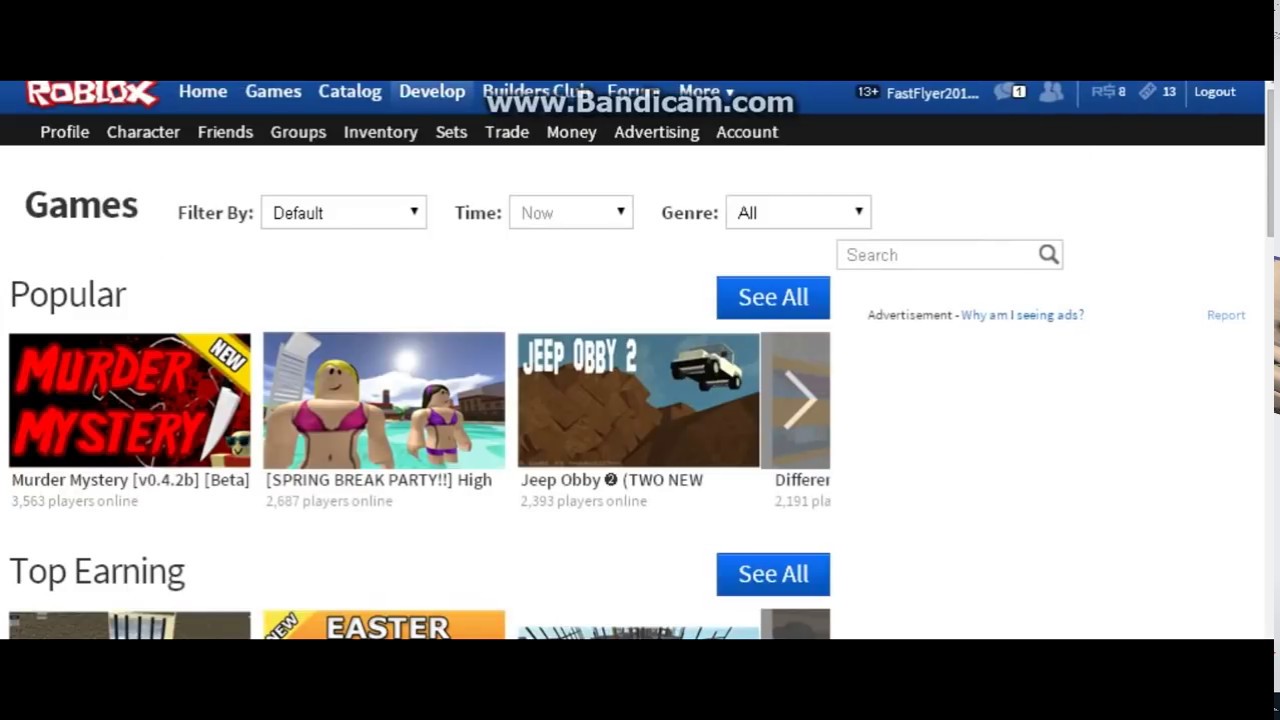Open Profile in the sub-navigation
The width and height of the screenshot is (1280, 720).
tap(65, 132)
